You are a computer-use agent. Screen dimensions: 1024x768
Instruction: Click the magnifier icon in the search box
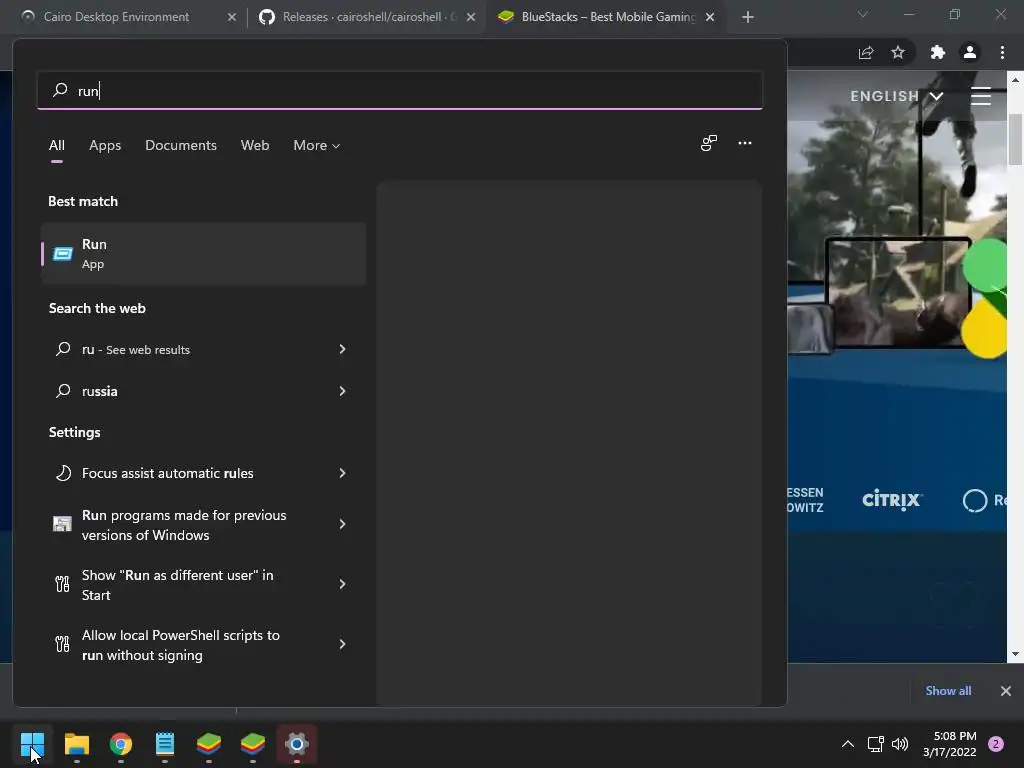click(60, 89)
